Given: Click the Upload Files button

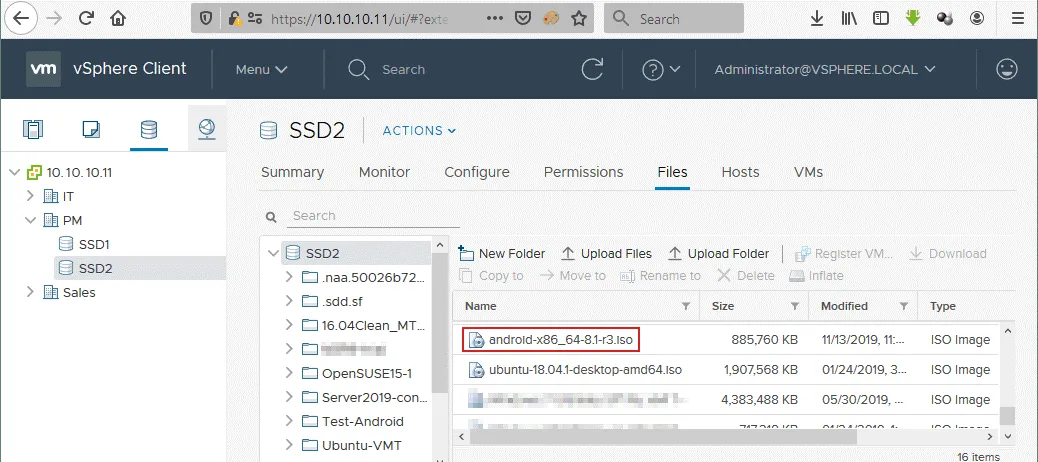Looking at the screenshot, I should [x=606, y=254].
